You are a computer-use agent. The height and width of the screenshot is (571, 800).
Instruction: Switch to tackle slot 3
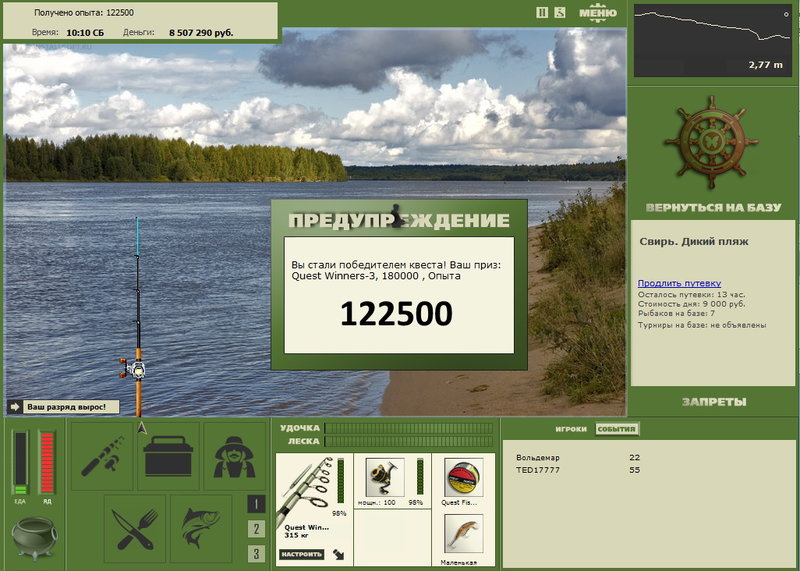[256, 554]
